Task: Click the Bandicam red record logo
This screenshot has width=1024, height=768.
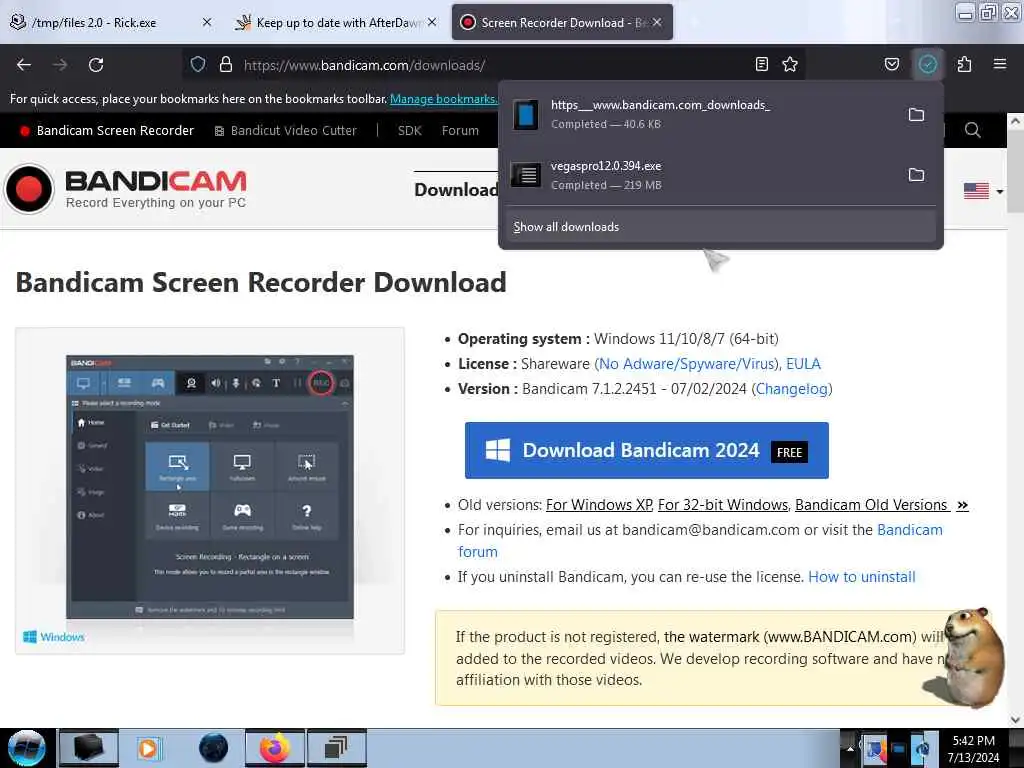Action: point(29,189)
